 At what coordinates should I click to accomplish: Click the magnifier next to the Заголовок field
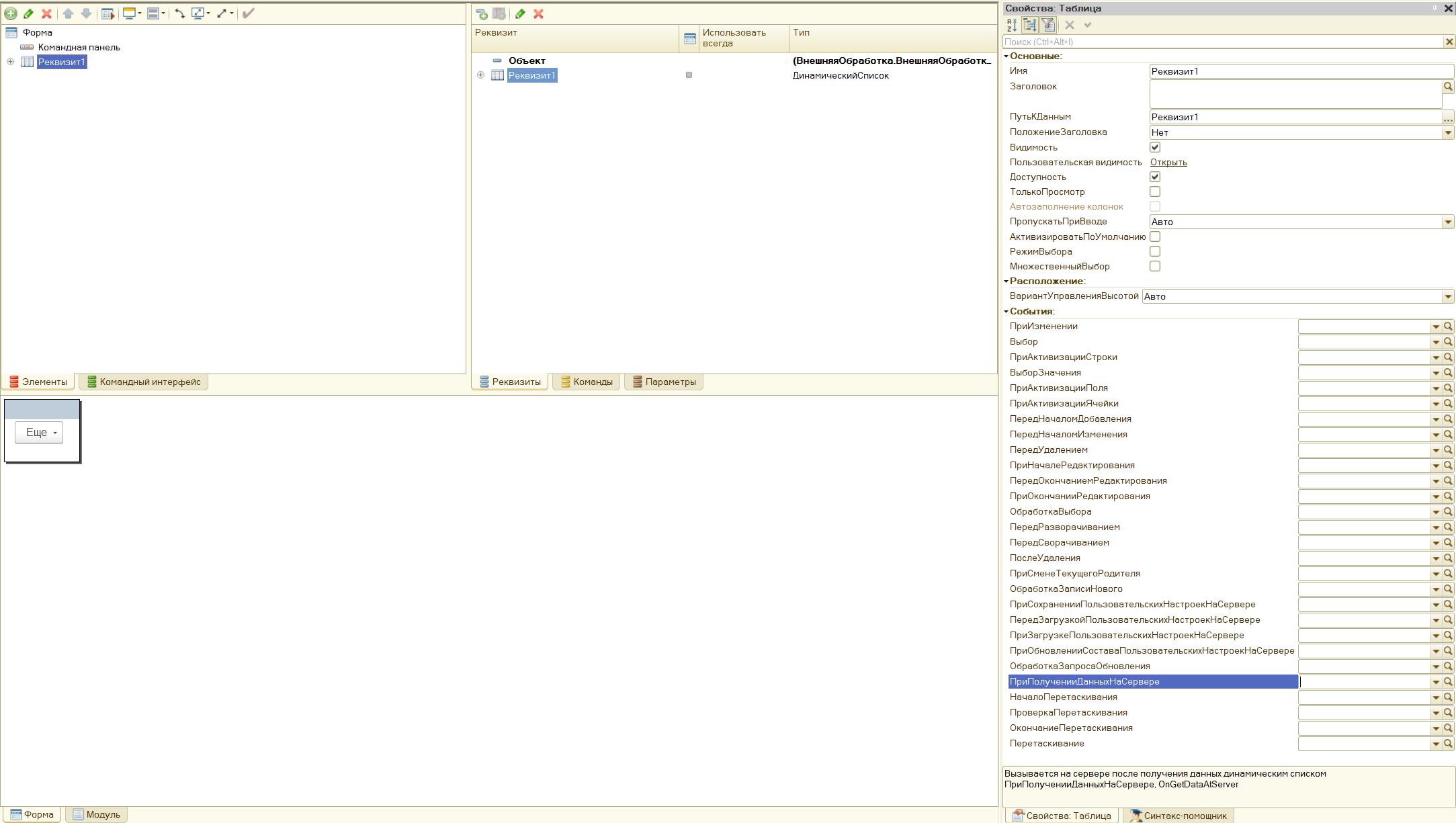point(1449,87)
